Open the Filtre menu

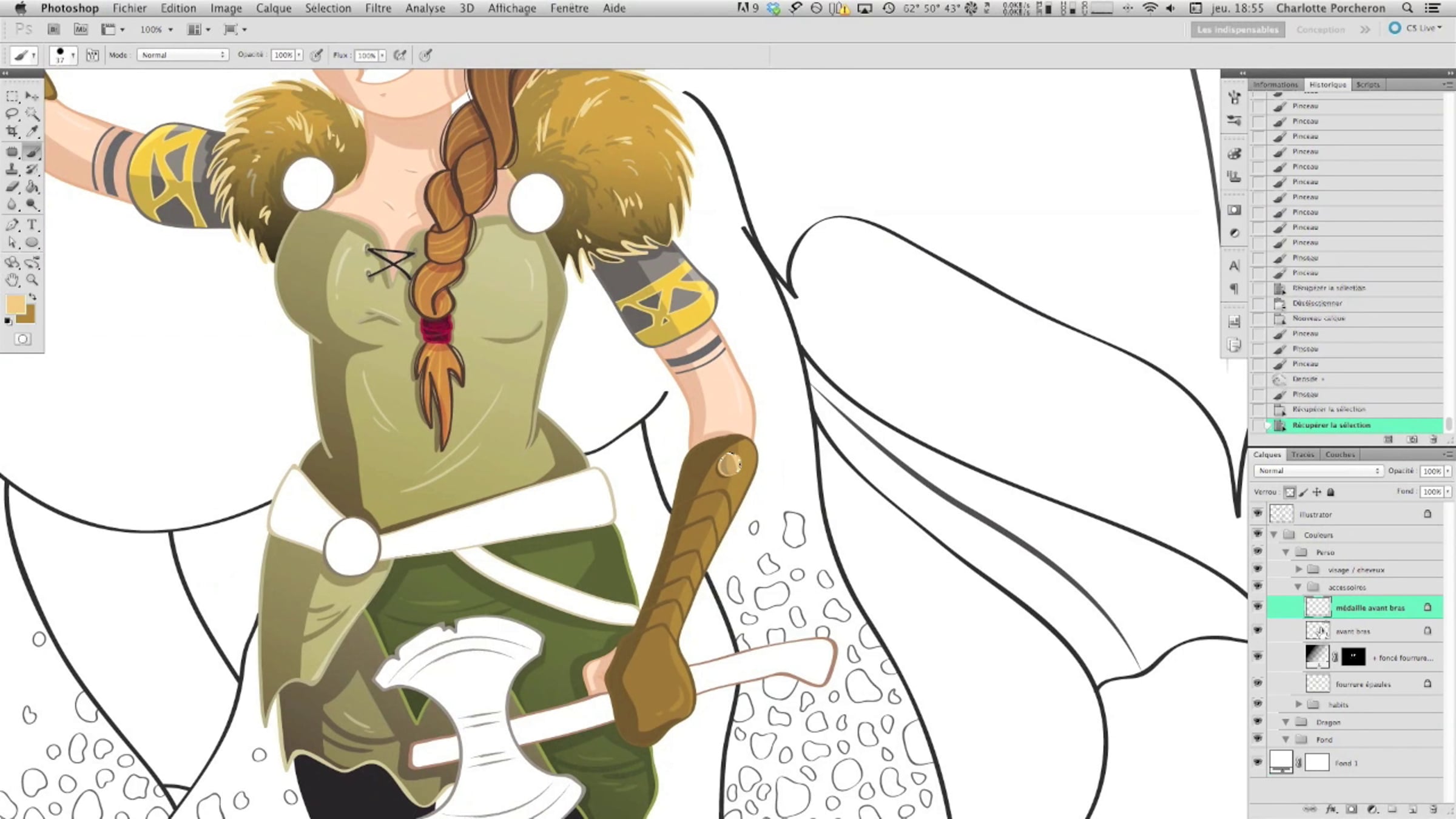click(x=377, y=8)
